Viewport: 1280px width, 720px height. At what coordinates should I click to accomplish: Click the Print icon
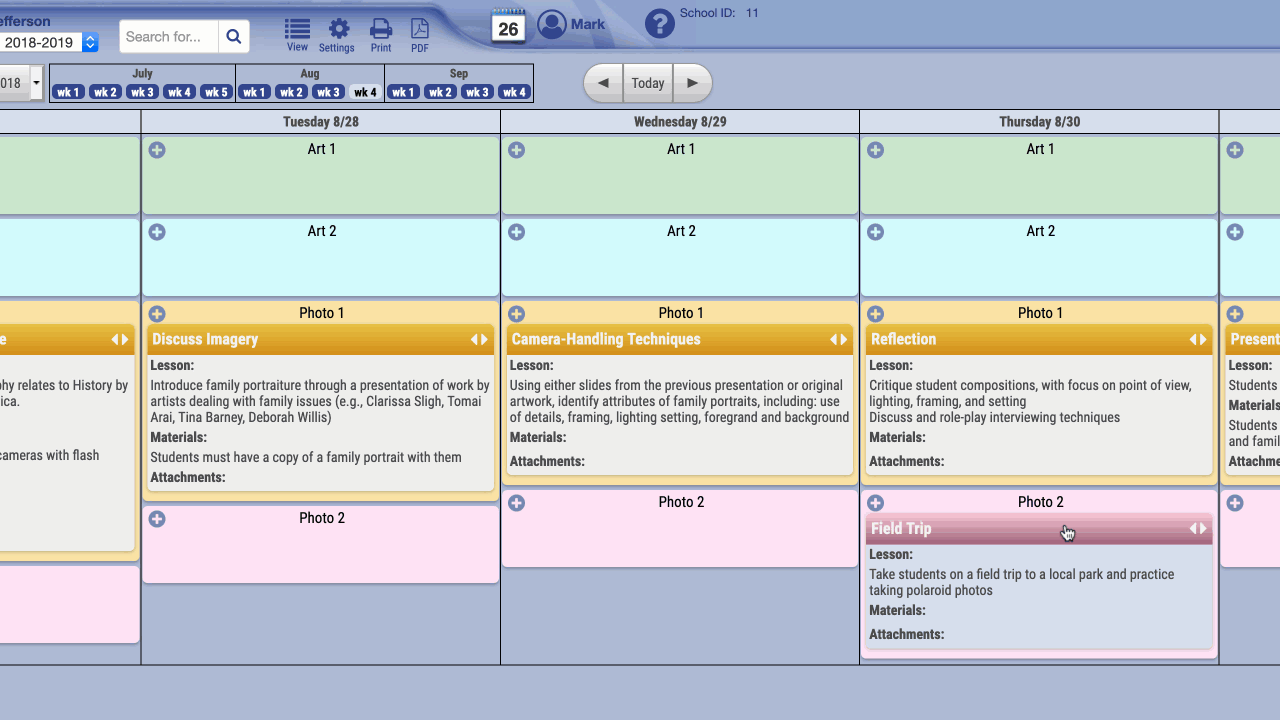tap(381, 30)
